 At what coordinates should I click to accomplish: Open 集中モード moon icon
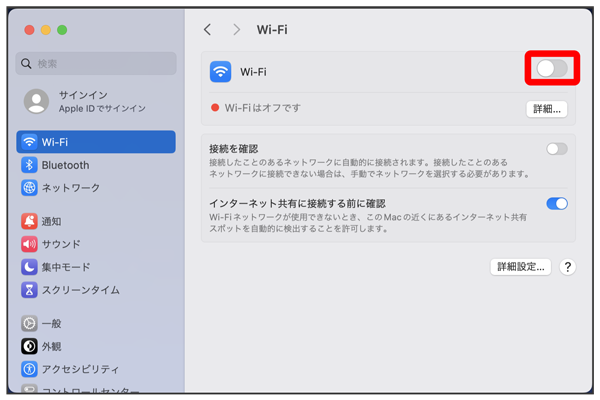[29, 267]
